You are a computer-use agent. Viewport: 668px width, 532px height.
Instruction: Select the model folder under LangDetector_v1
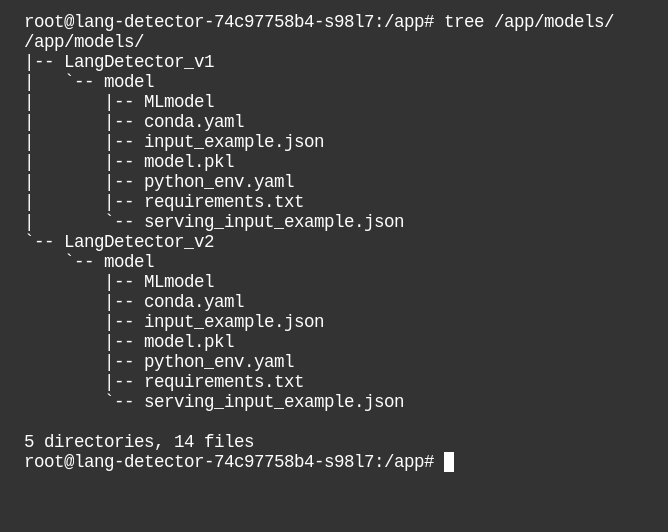click(x=129, y=82)
